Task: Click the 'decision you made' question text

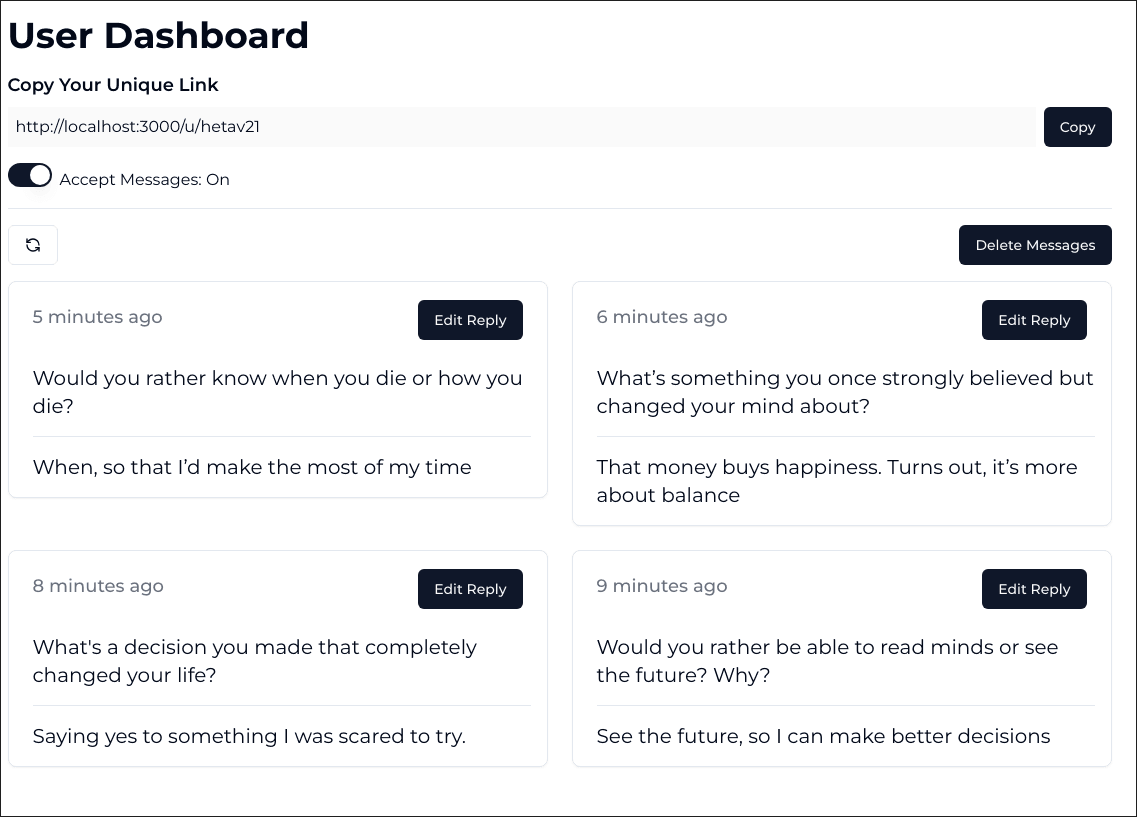Action: point(255,660)
